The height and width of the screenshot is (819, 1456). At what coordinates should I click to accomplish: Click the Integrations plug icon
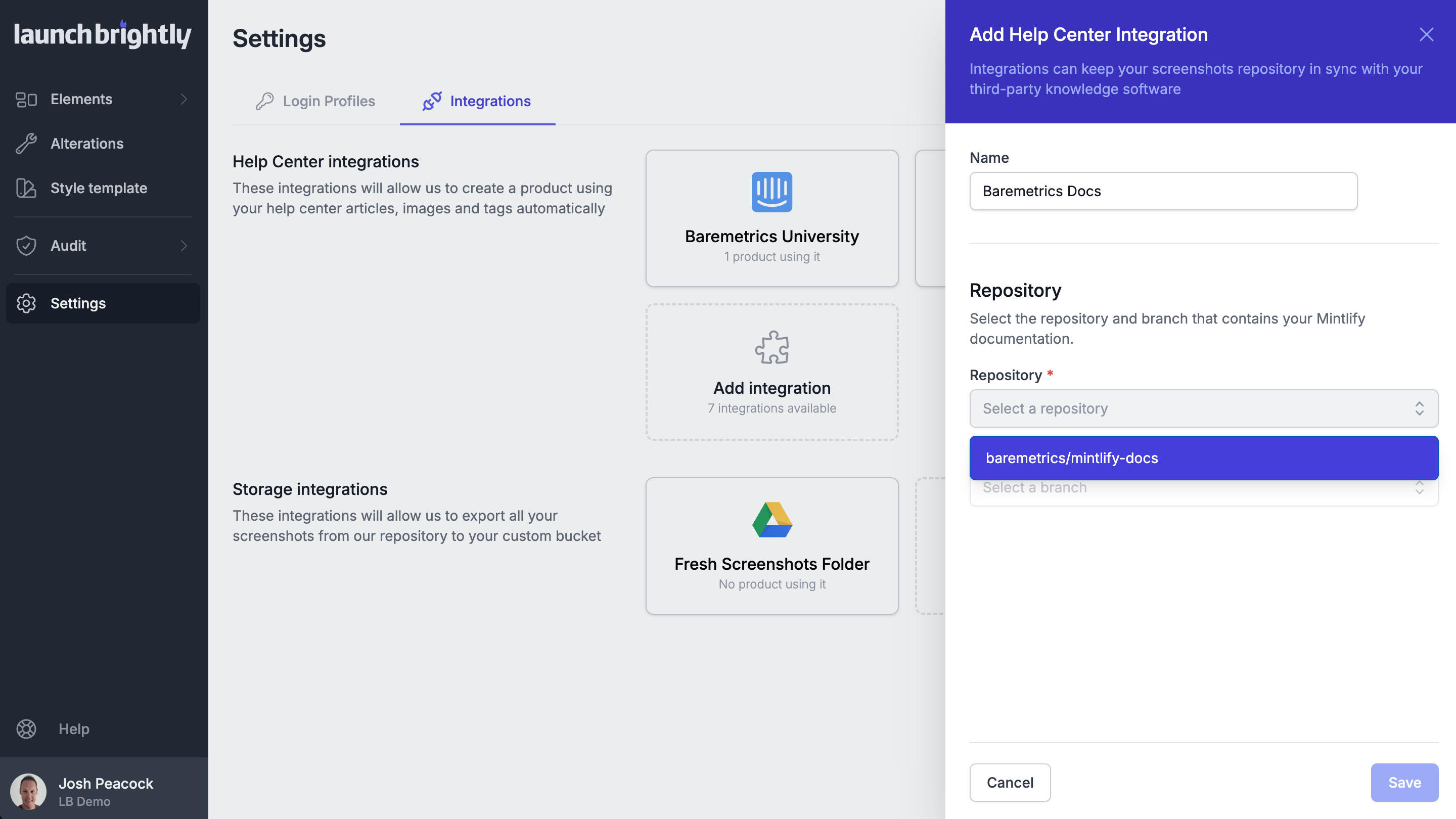[x=432, y=101]
